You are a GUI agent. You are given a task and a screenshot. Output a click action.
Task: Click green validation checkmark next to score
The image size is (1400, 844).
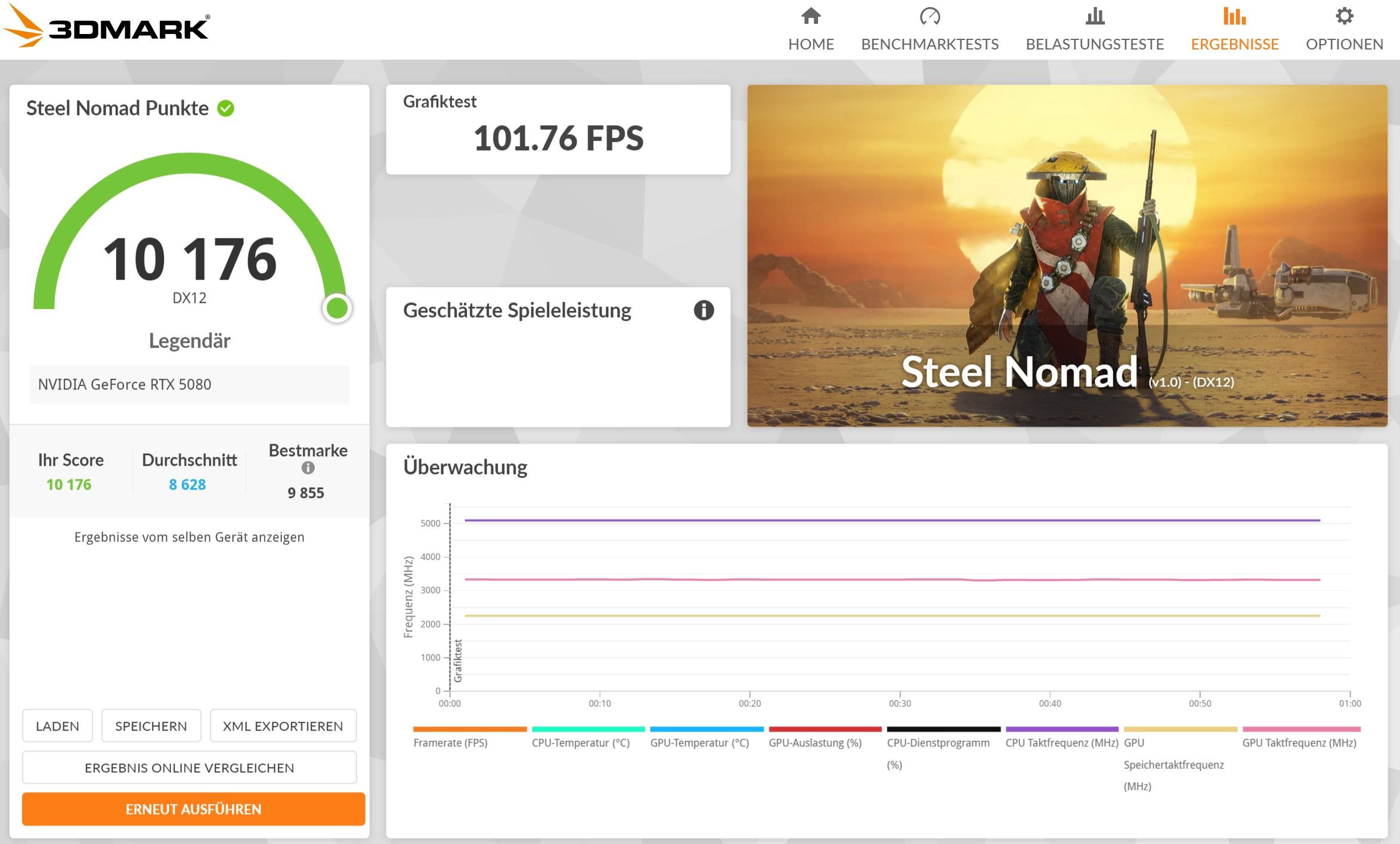click(x=225, y=109)
